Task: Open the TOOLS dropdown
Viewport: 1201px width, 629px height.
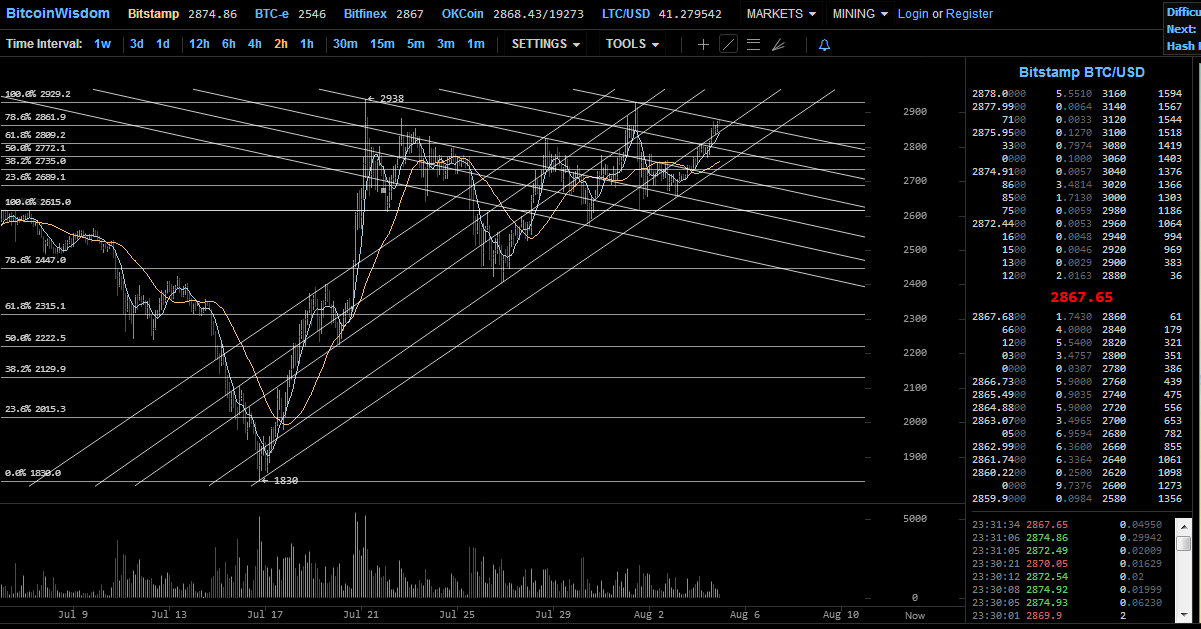Action: [x=632, y=44]
